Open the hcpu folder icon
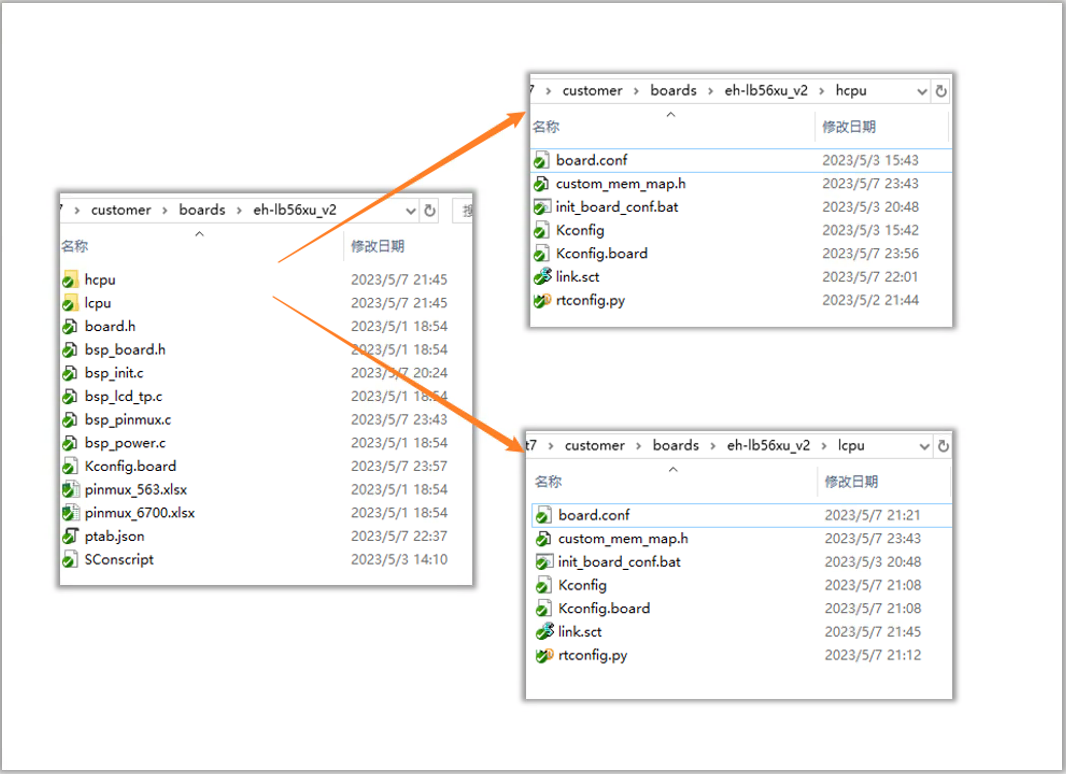 click(70, 279)
